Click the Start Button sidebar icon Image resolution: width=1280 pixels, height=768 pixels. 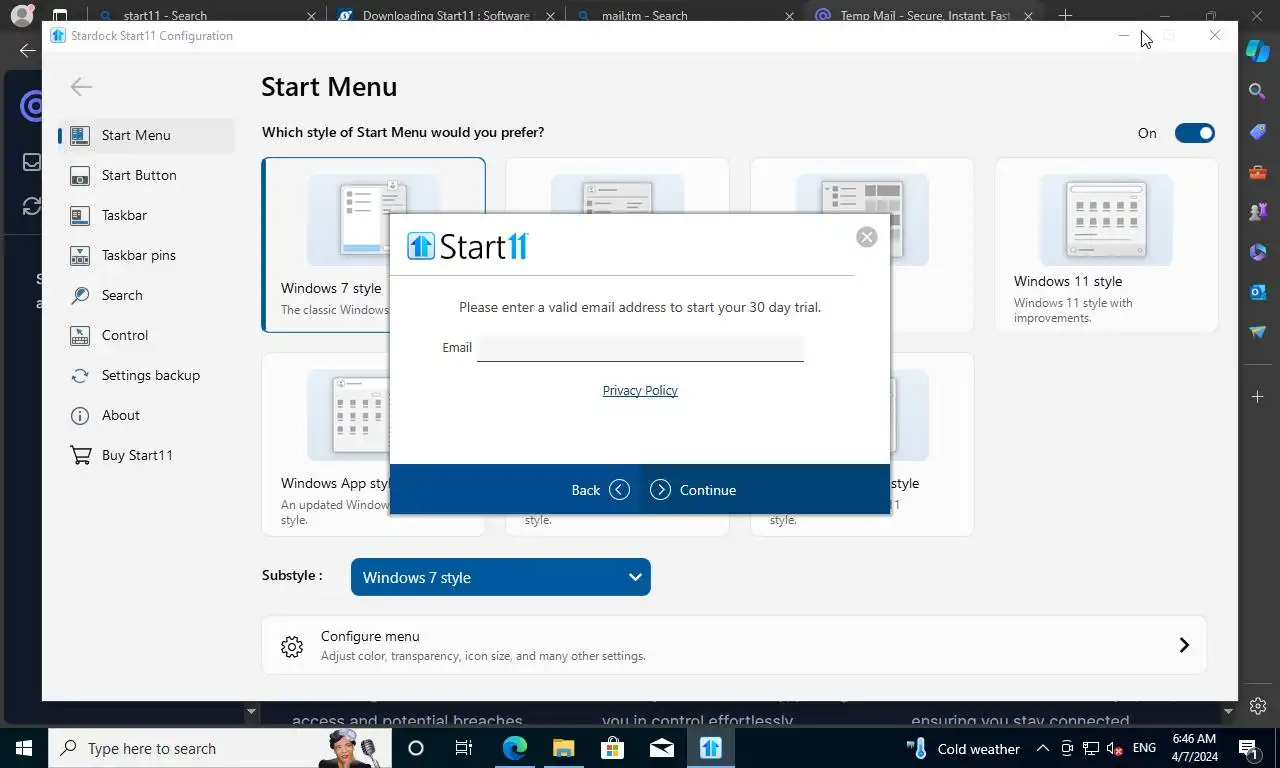point(80,175)
